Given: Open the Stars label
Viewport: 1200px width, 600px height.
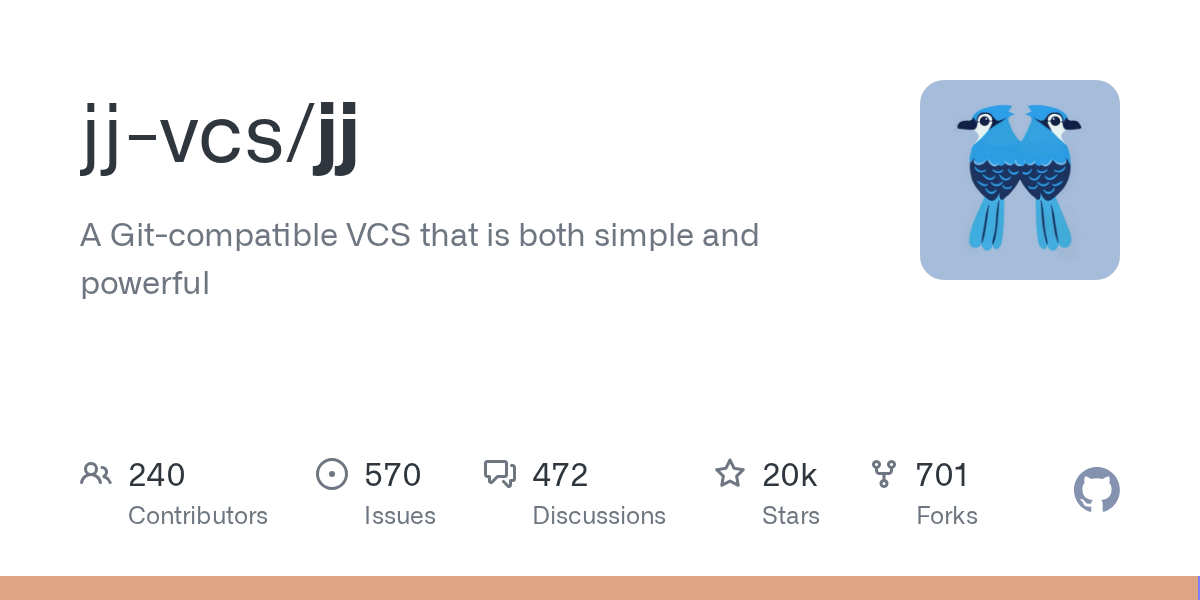Looking at the screenshot, I should pyautogui.click(x=791, y=516).
